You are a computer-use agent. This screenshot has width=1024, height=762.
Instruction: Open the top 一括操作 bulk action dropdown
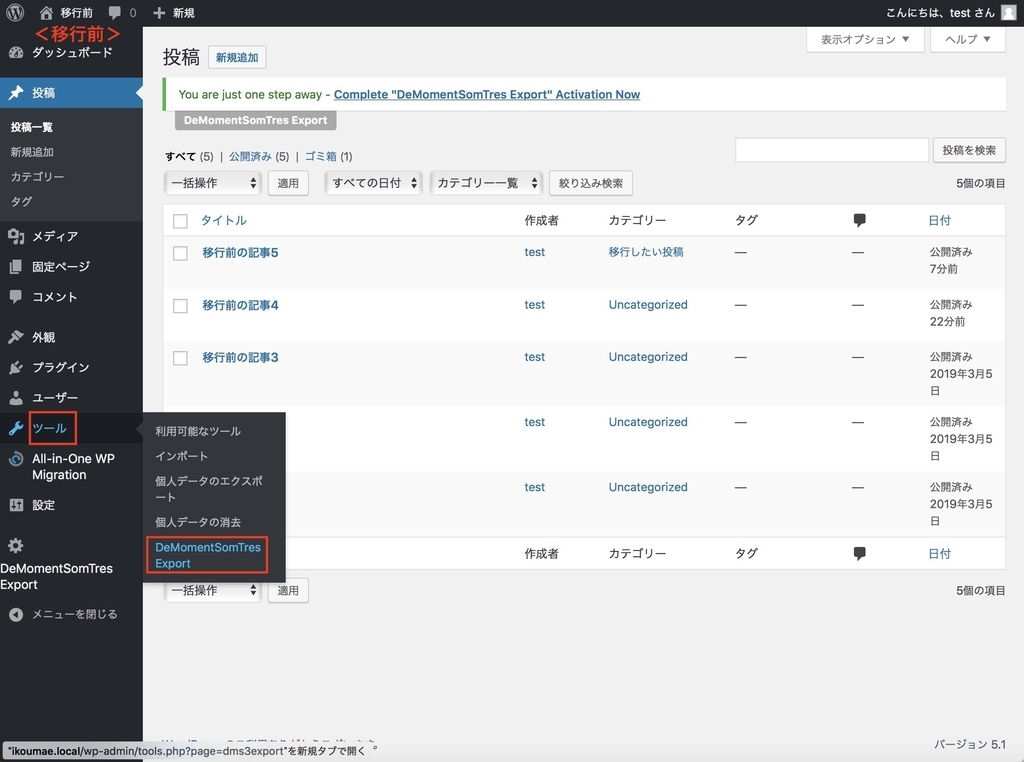[x=212, y=183]
